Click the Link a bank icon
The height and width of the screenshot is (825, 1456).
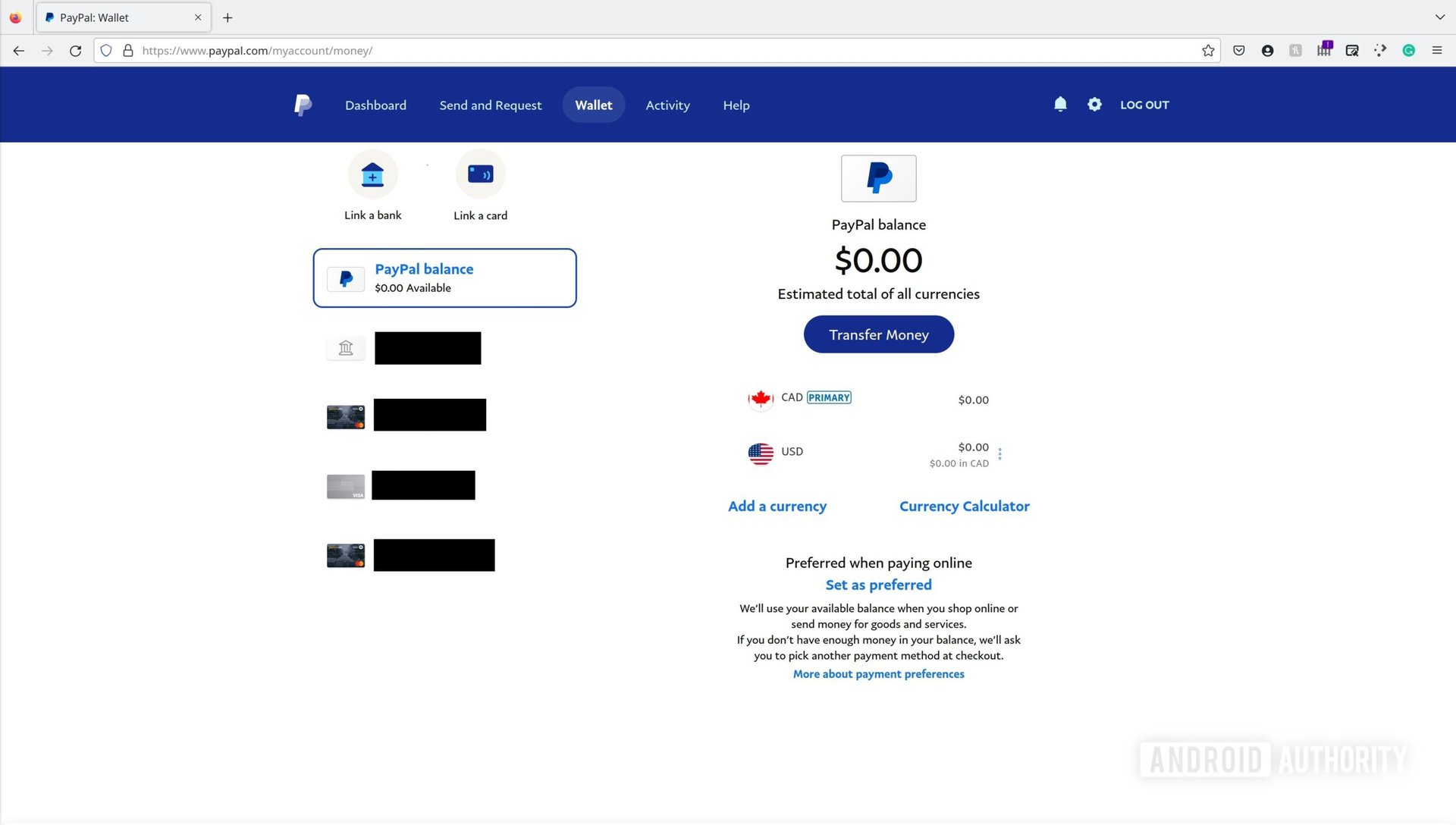372,175
